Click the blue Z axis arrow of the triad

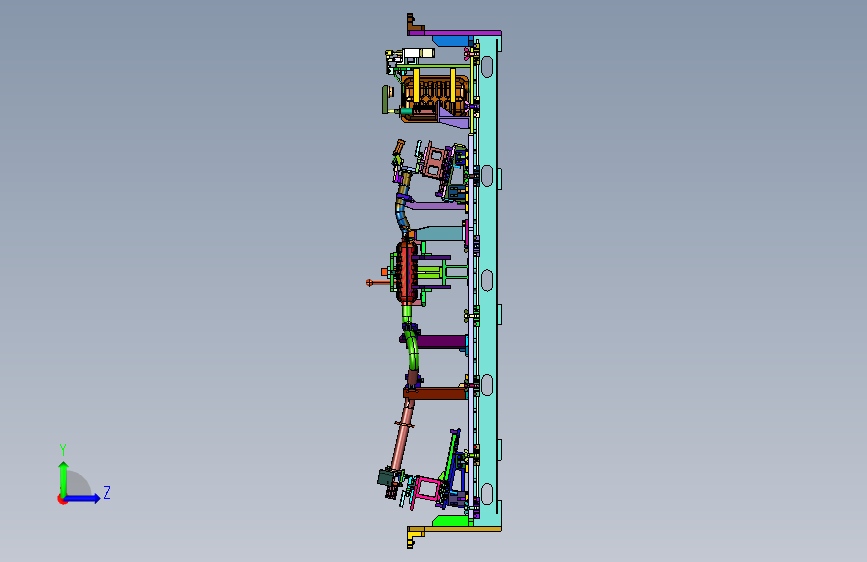tap(83, 498)
